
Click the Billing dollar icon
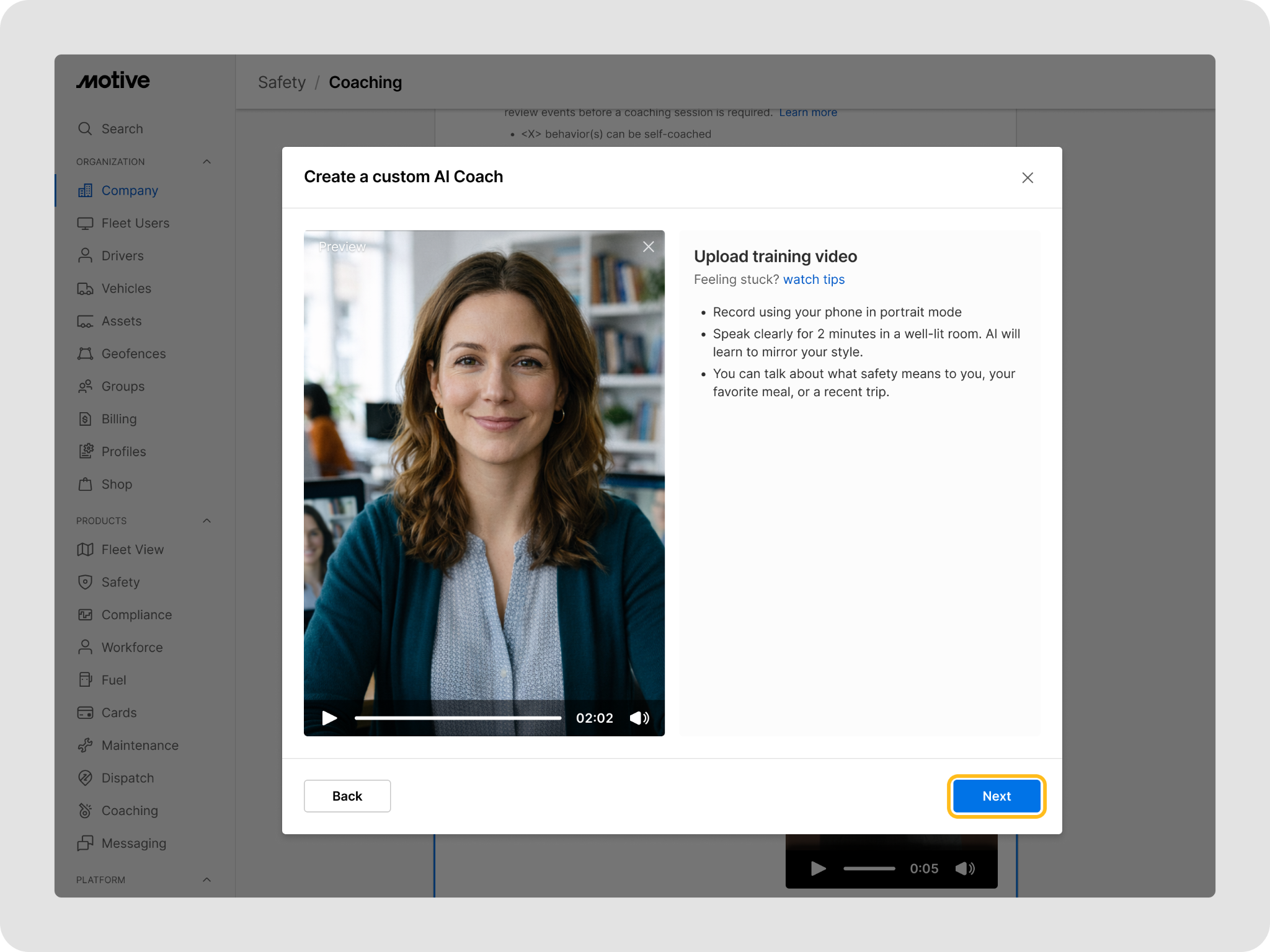click(85, 419)
